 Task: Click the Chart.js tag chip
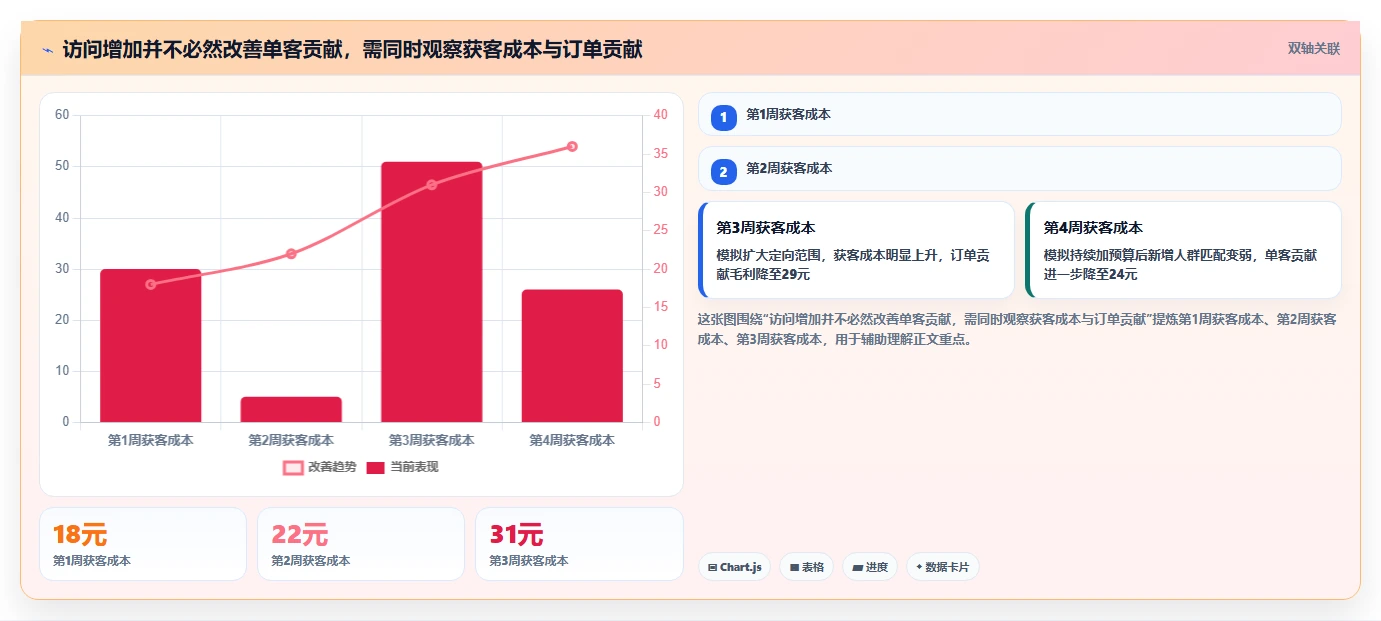point(734,567)
